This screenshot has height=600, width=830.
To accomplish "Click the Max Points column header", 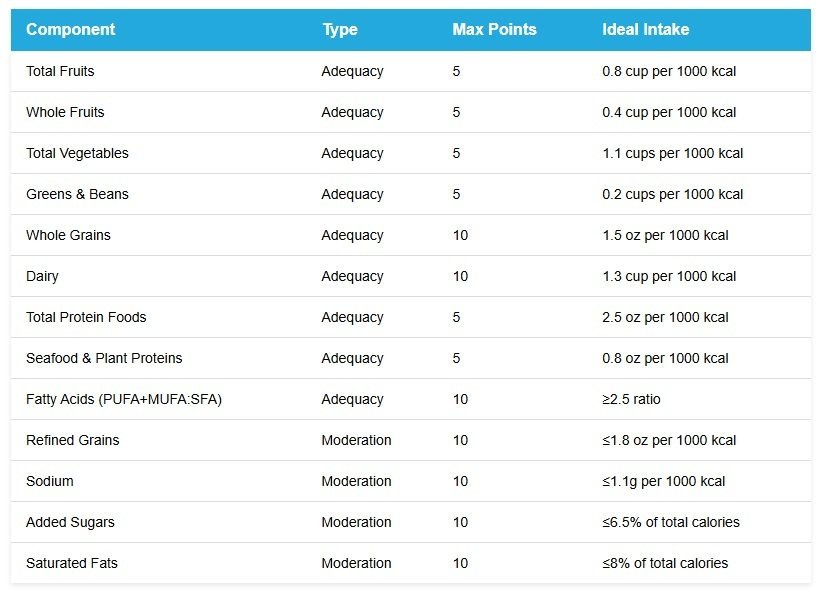I will coord(494,30).
